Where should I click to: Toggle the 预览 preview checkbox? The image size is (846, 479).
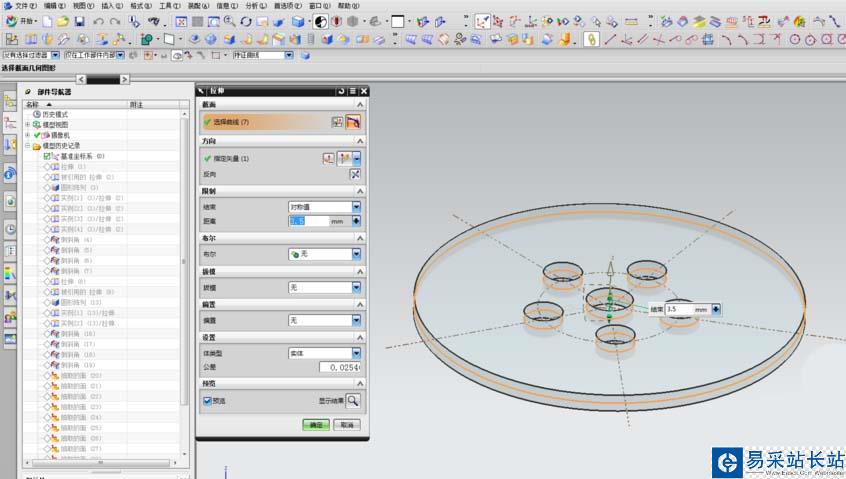coord(207,401)
